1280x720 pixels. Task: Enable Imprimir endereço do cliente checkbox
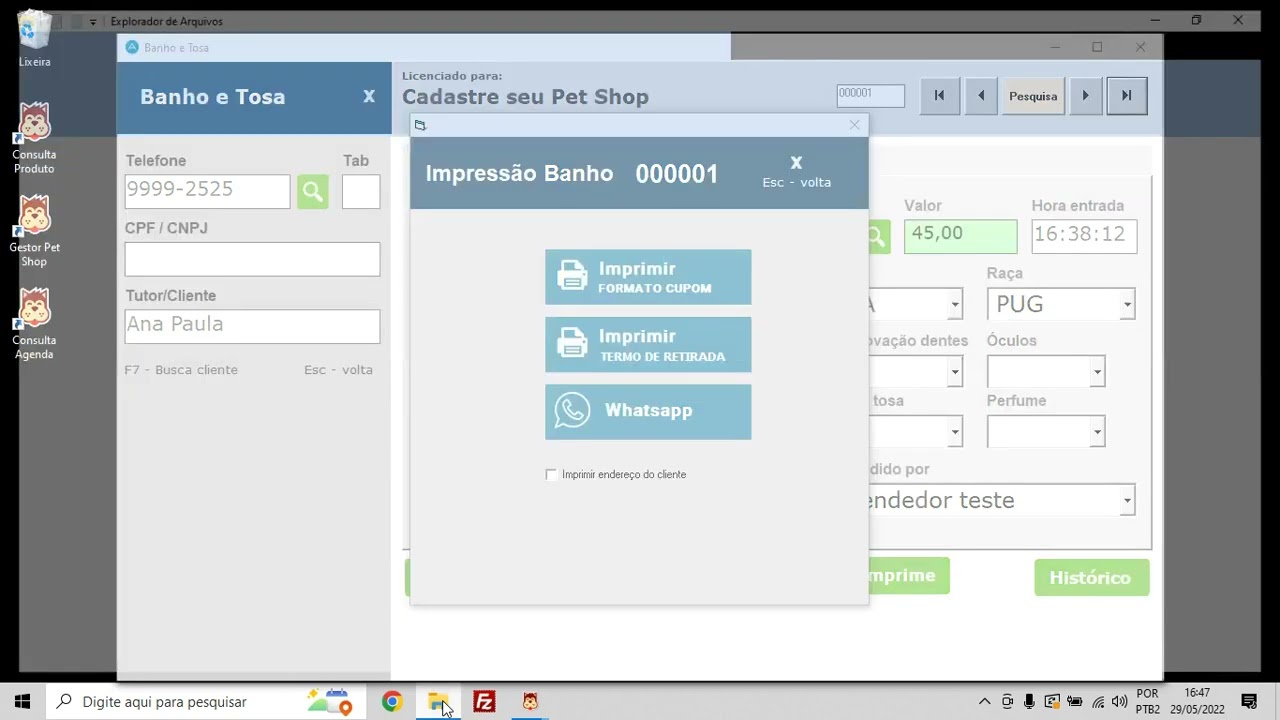pyautogui.click(x=551, y=474)
